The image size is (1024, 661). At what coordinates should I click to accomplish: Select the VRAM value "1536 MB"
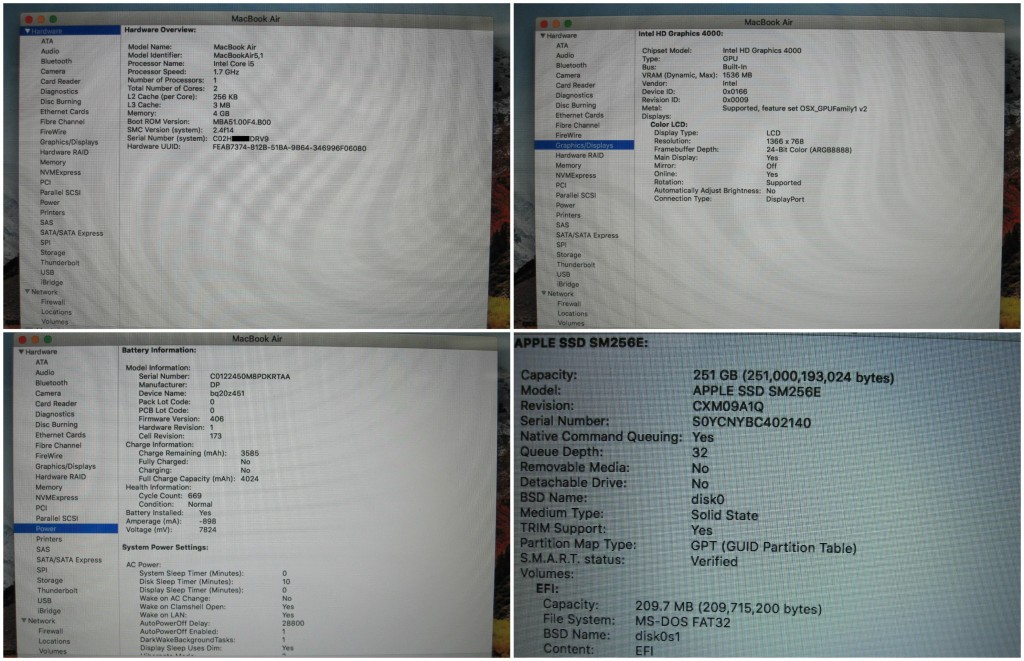[737, 75]
